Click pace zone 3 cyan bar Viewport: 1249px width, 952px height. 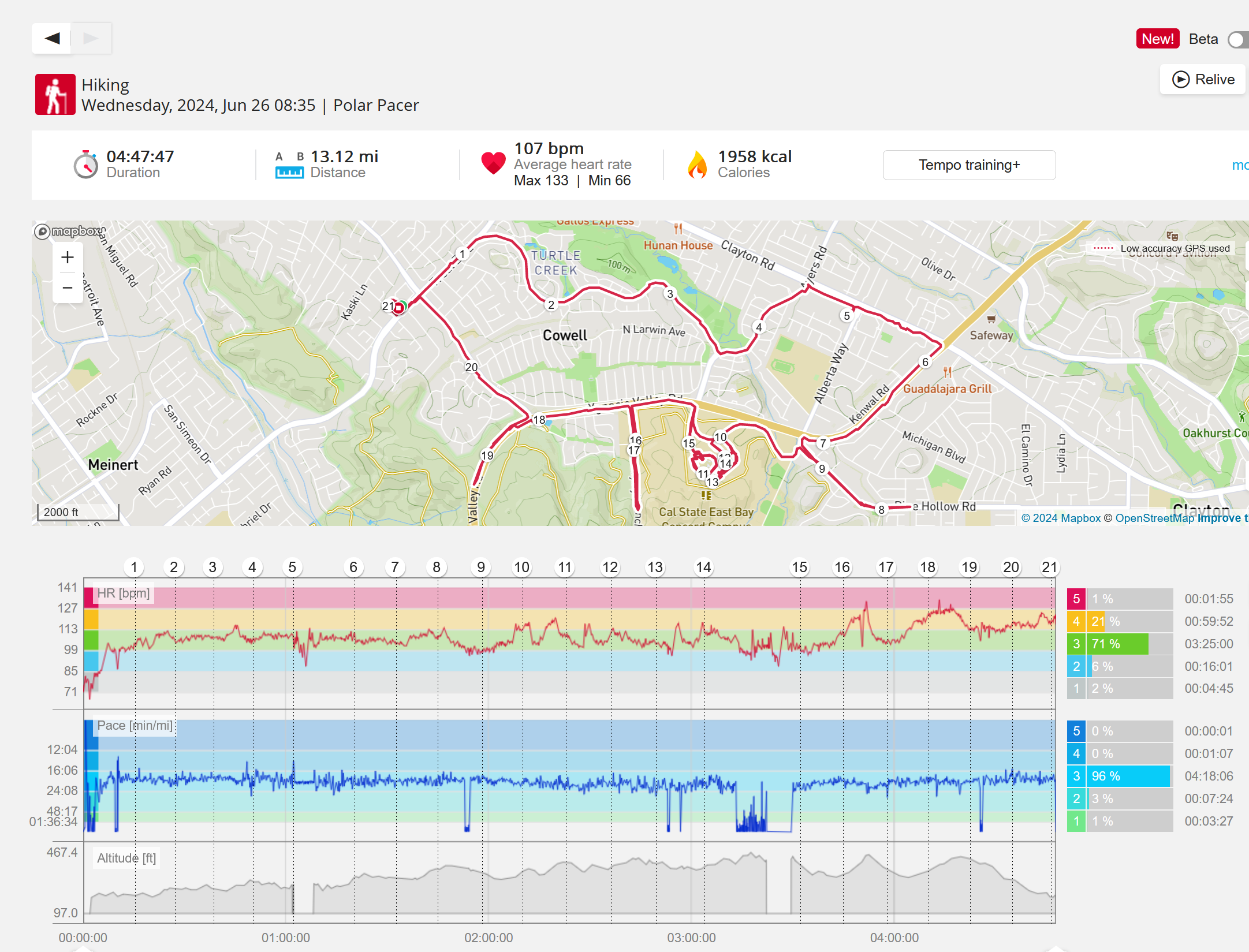coord(1127,776)
